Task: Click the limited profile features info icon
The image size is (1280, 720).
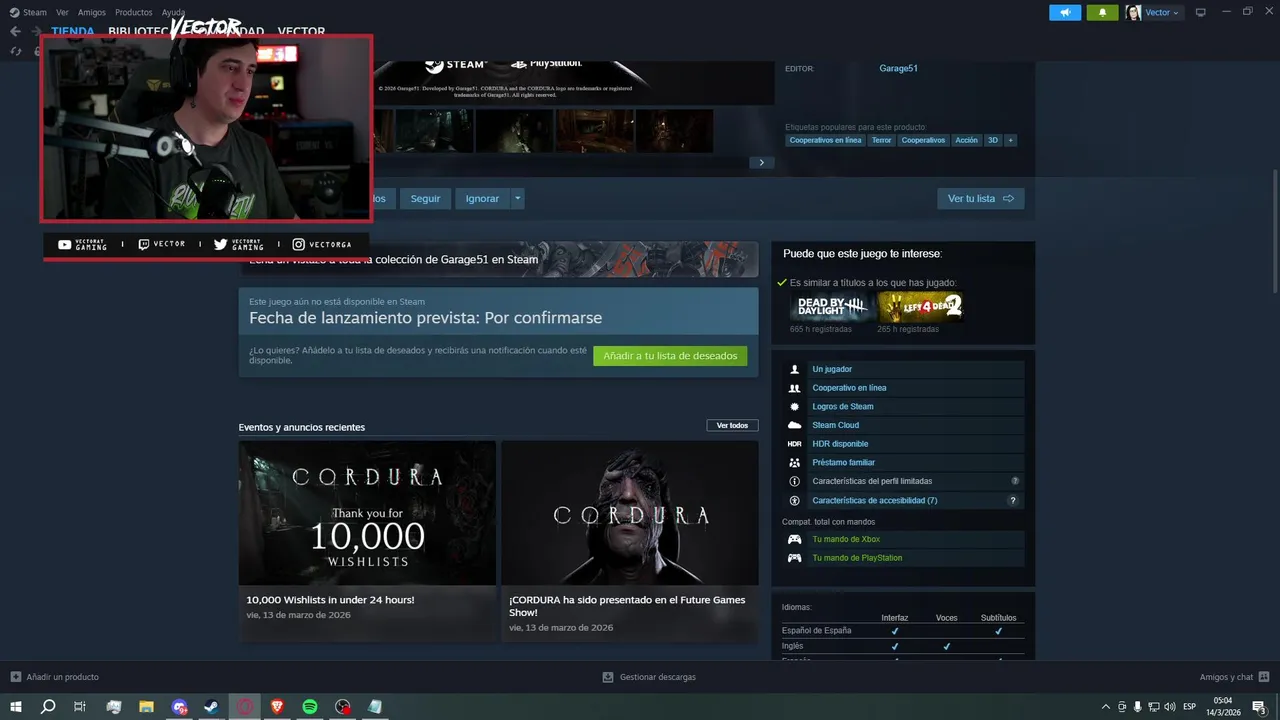Action: [x=794, y=481]
